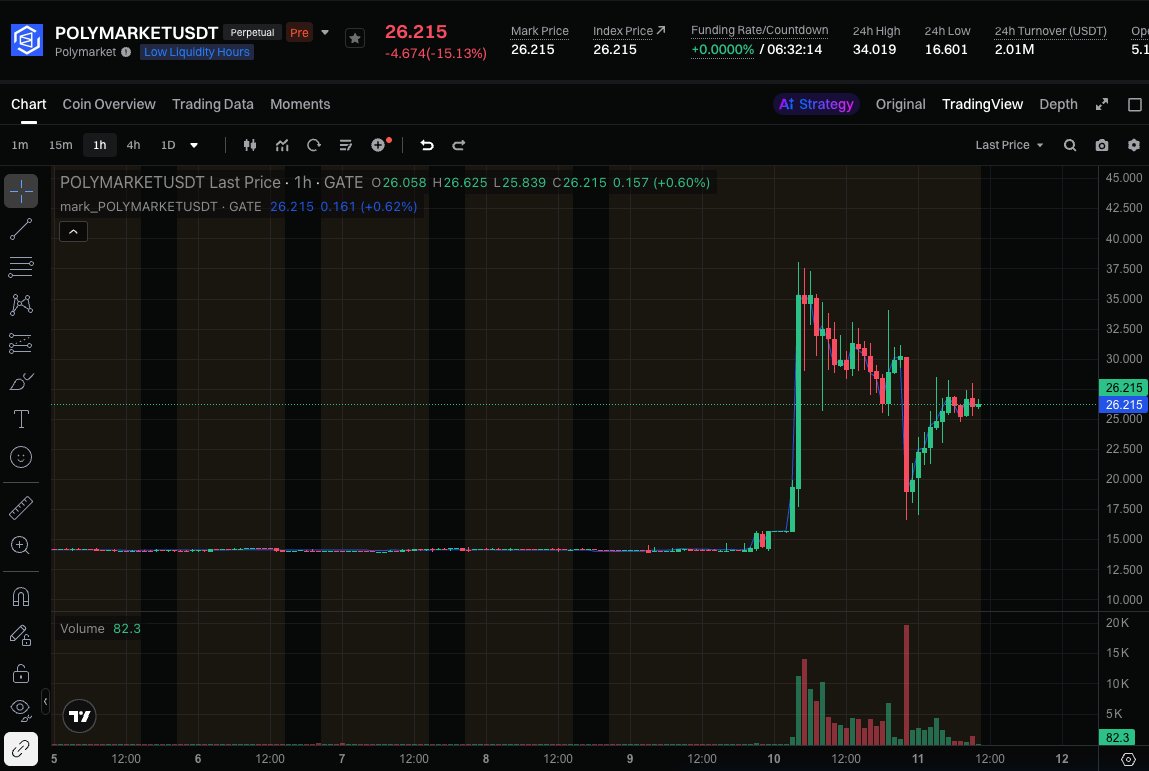Open the Moments tab
1149x771 pixels.
pos(300,104)
